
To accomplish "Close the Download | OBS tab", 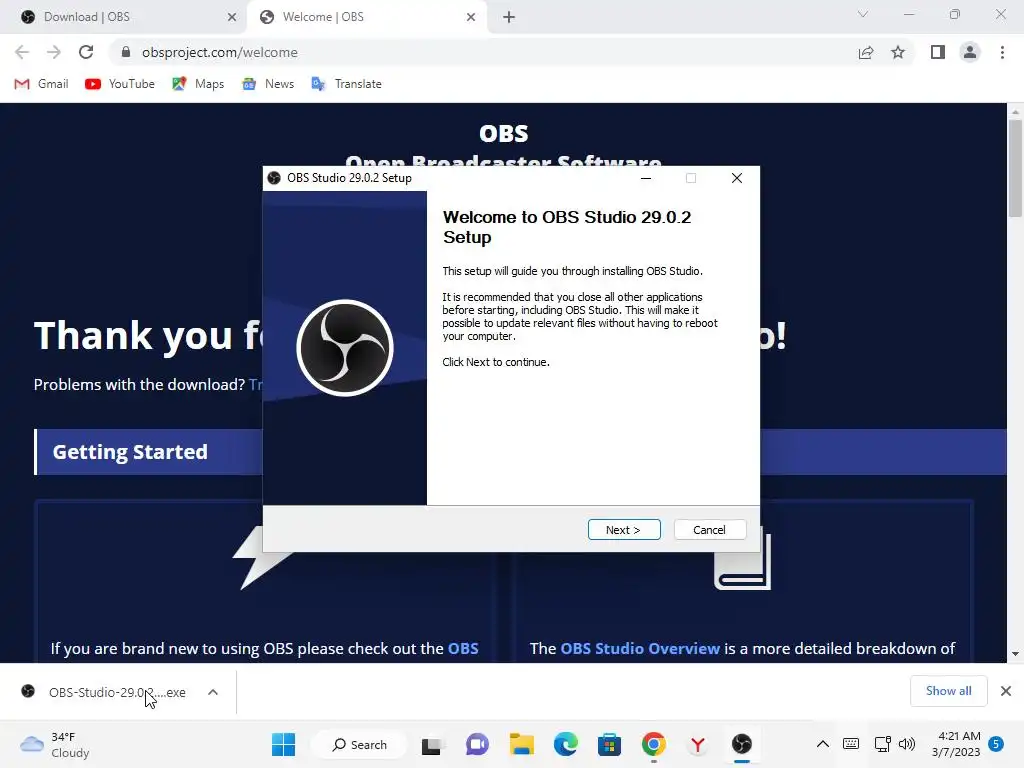I will (x=232, y=17).
